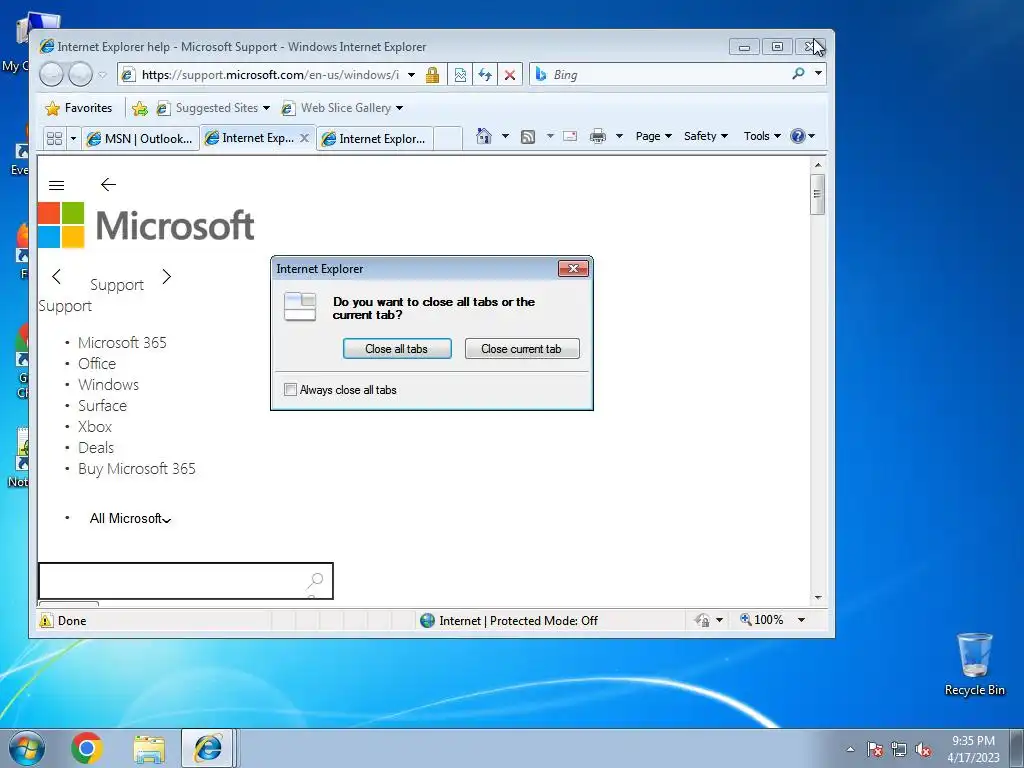Check the Always close all tabs checkbox
Screen dimensions: 1024x768
coord(291,390)
